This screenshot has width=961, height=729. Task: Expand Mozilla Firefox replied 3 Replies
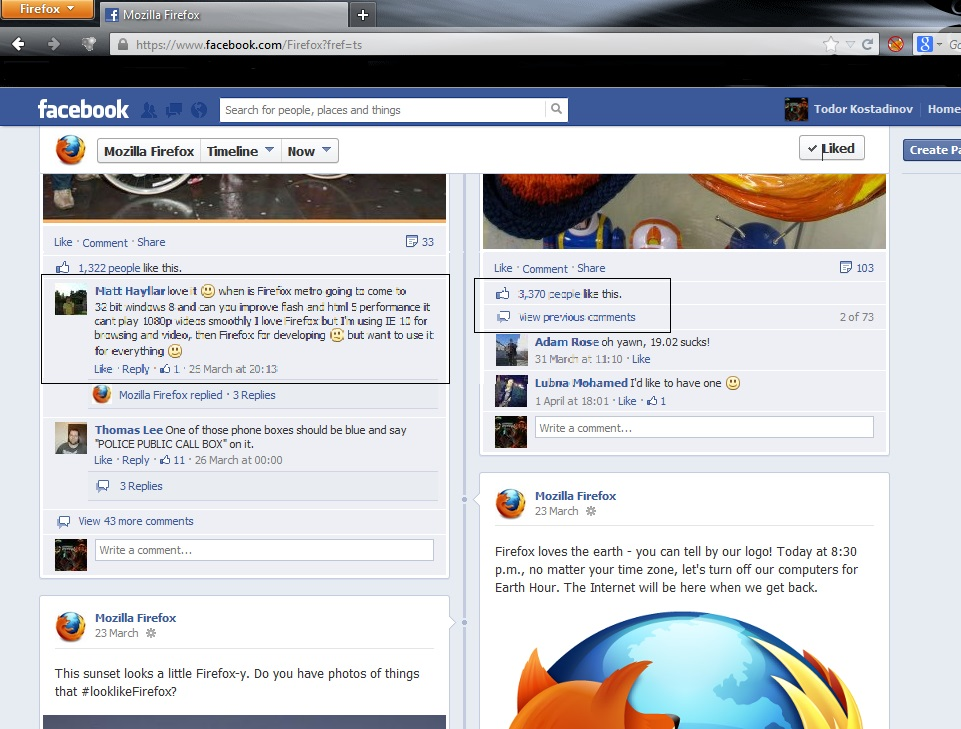click(x=197, y=395)
